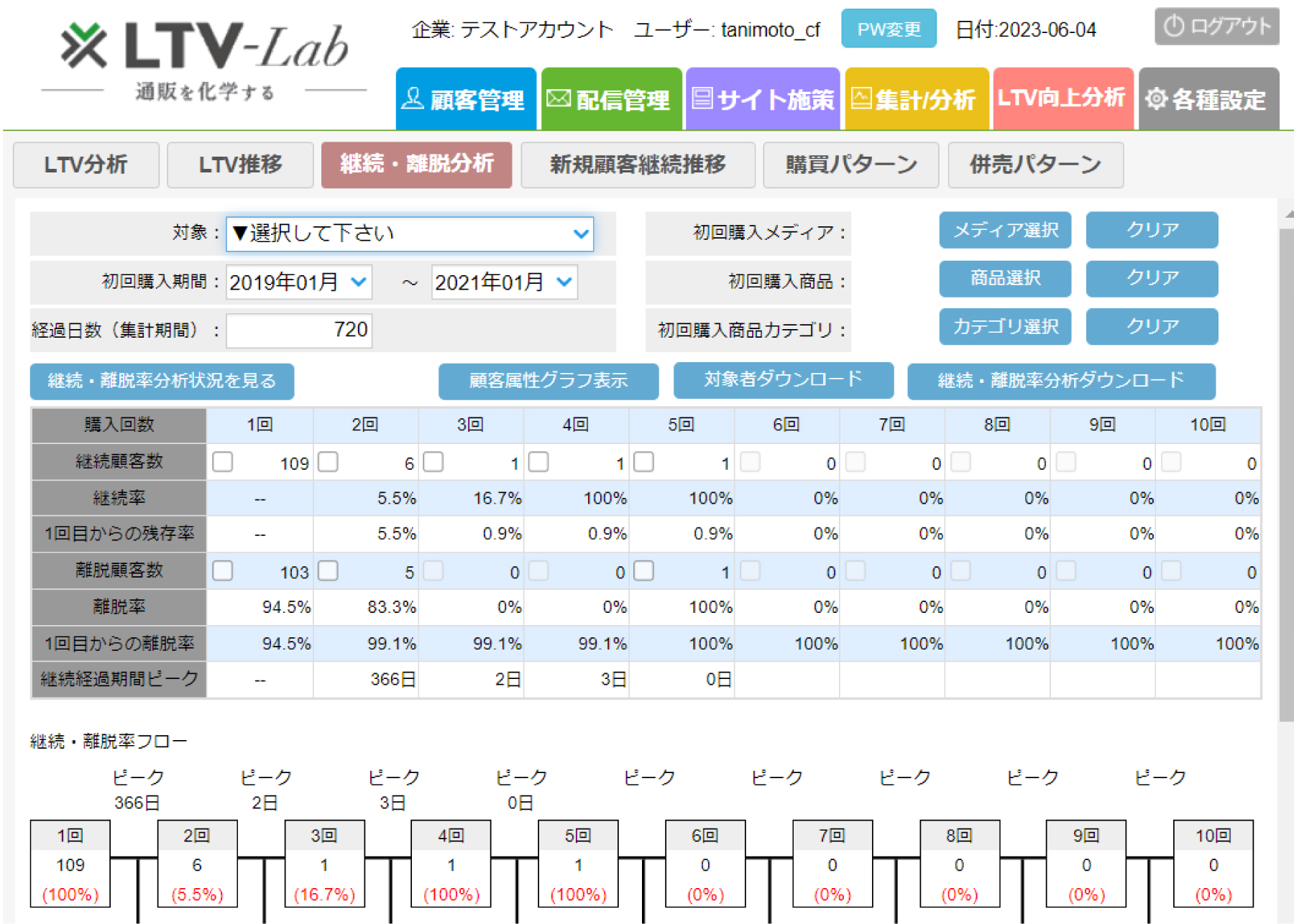Click 継続・離脱率分析状況を見る button
The width and height of the screenshot is (1294, 924).
[161, 381]
